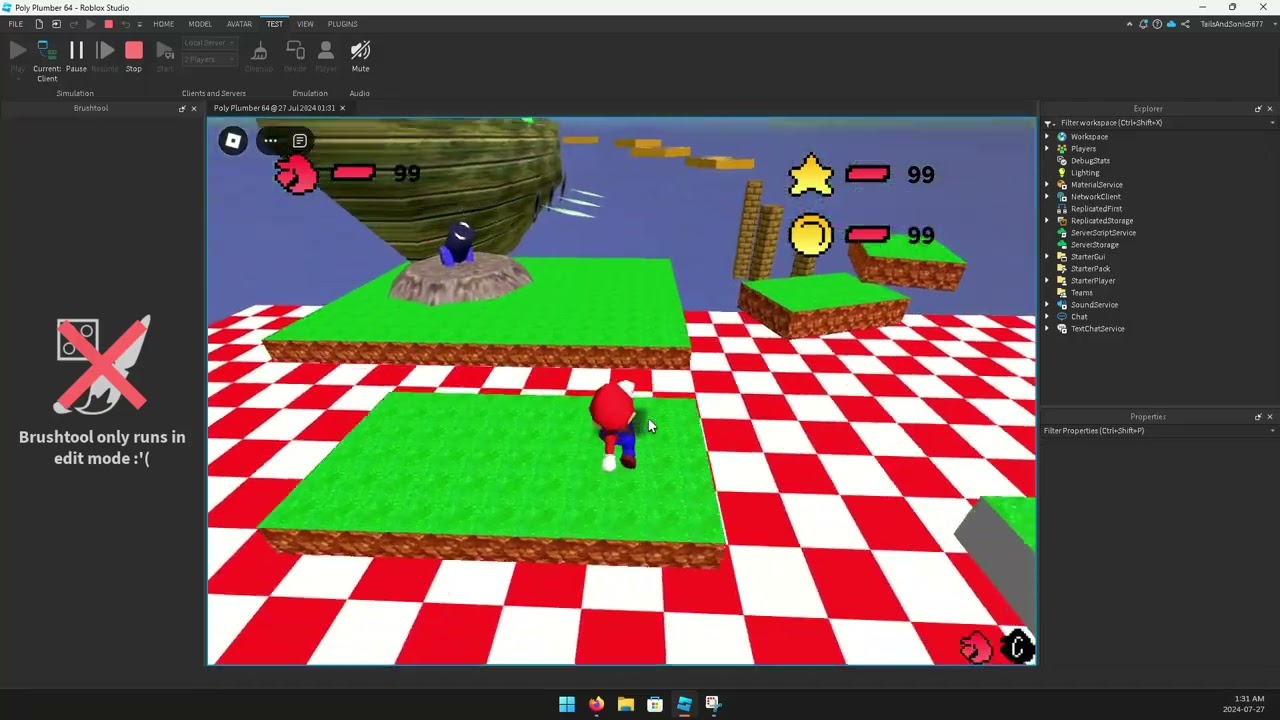The image size is (1280, 720).
Task: Expand the SoundService node
Action: coord(1047,305)
